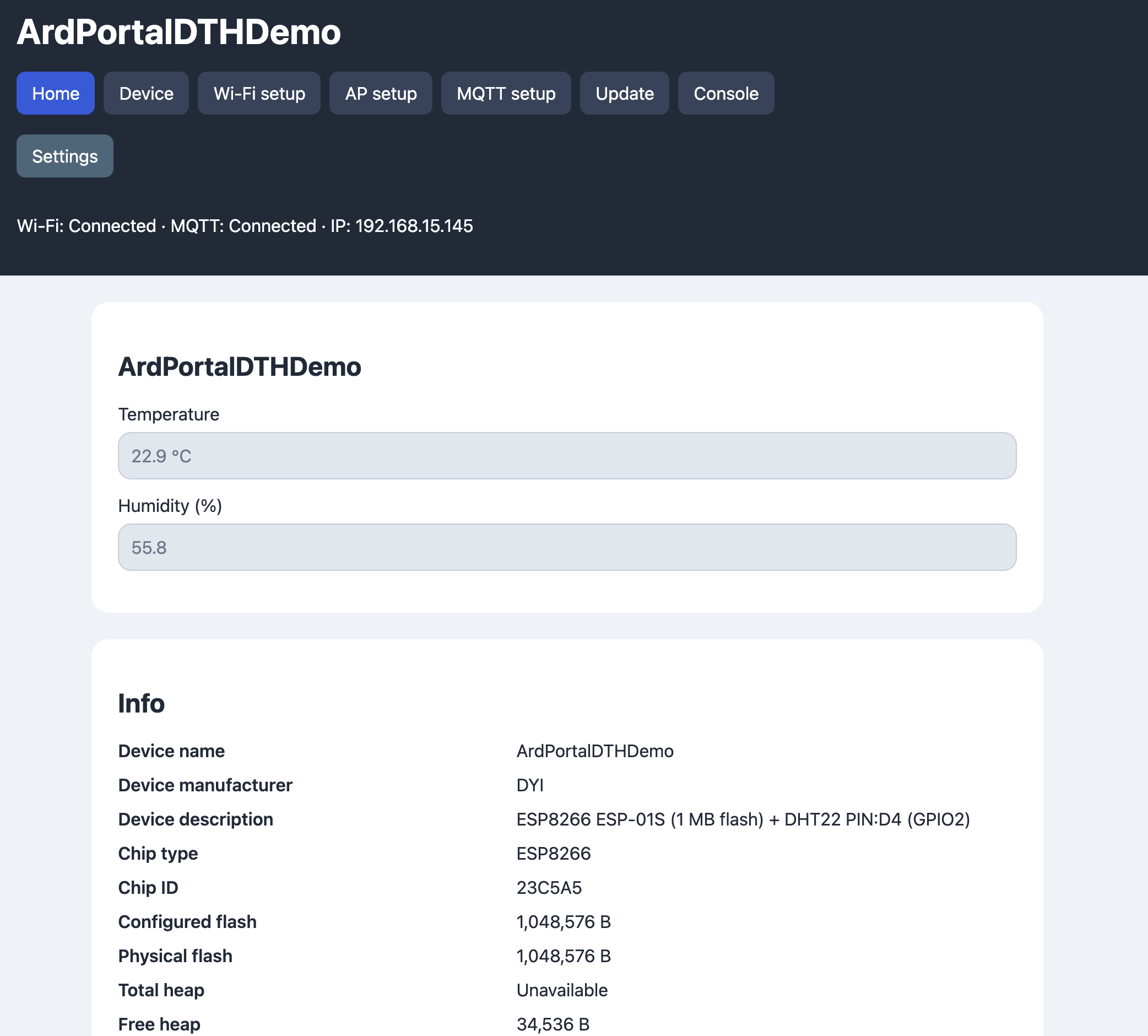This screenshot has width=1148, height=1036.
Task: Open the Console page
Action: click(x=726, y=93)
